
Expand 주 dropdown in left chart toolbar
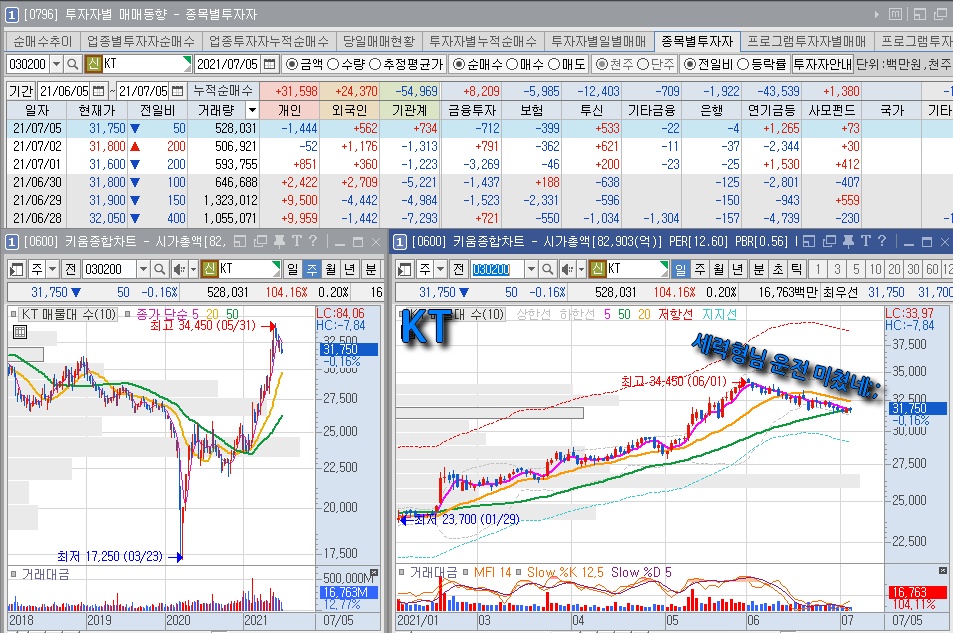tap(52, 269)
